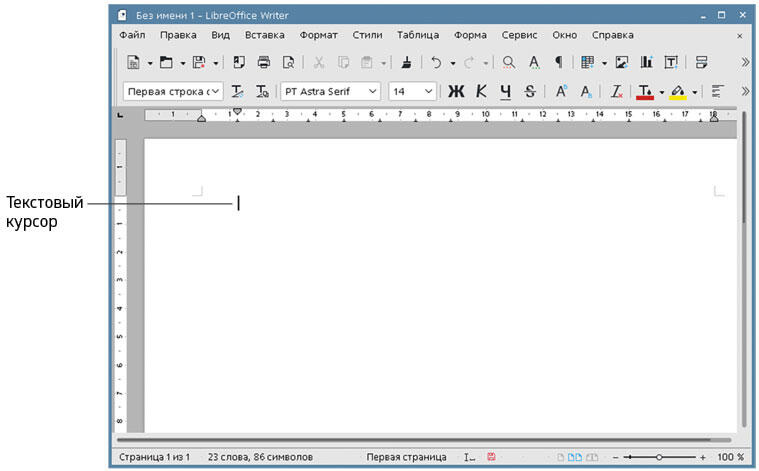759x471 pixels.
Task: Click the Print icon in toolbar
Action: pos(264,62)
